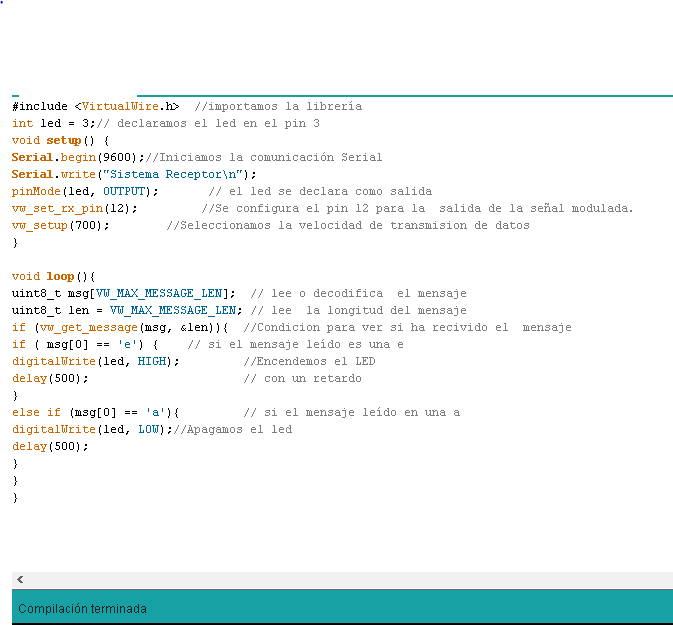
Task: Click the 'uint8_t msg[VW_MAX_MESSAGE_LEN];' line
Action: 124,294
